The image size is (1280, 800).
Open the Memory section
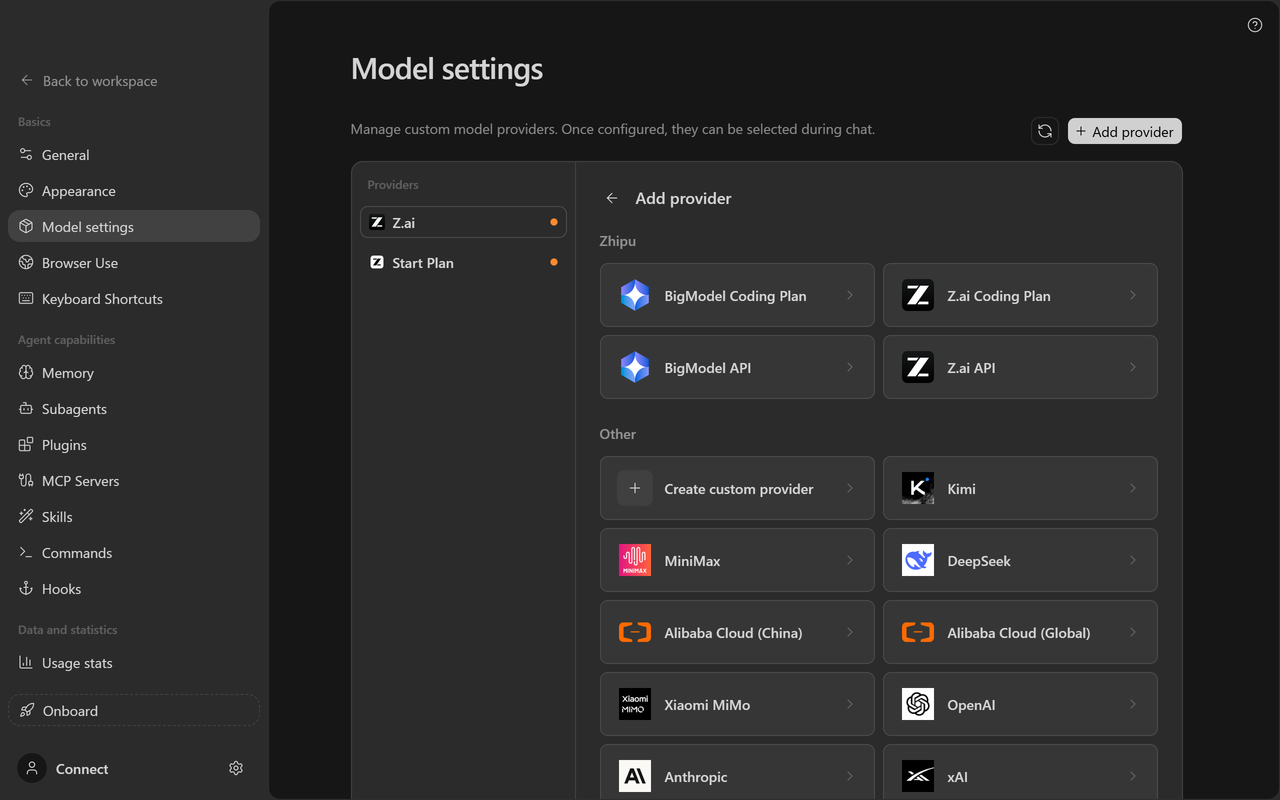(134, 373)
